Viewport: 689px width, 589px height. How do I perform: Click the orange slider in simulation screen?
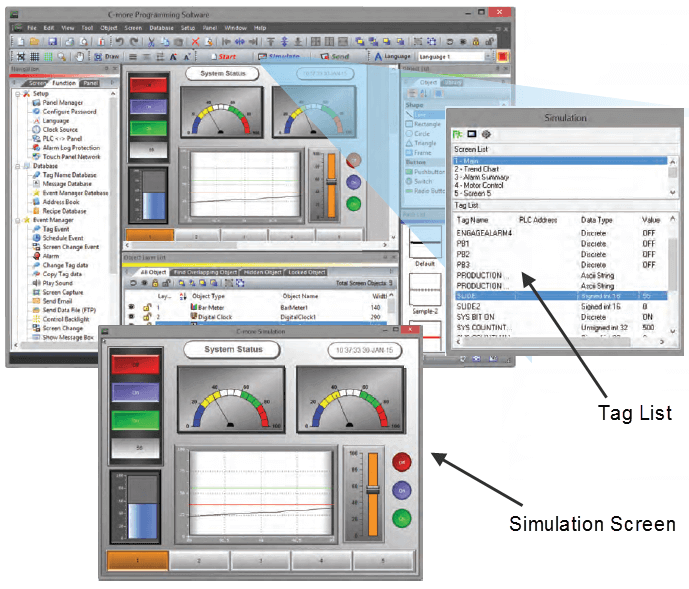tap(373, 489)
